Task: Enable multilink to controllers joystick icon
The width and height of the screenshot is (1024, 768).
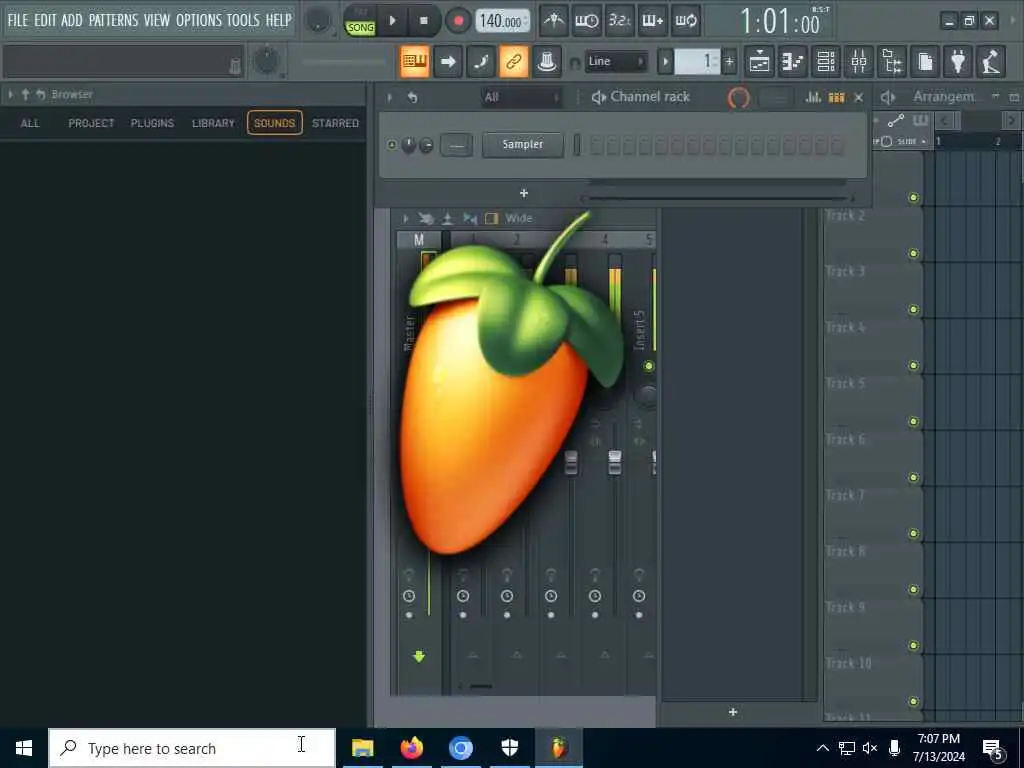Action: coord(547,62)
